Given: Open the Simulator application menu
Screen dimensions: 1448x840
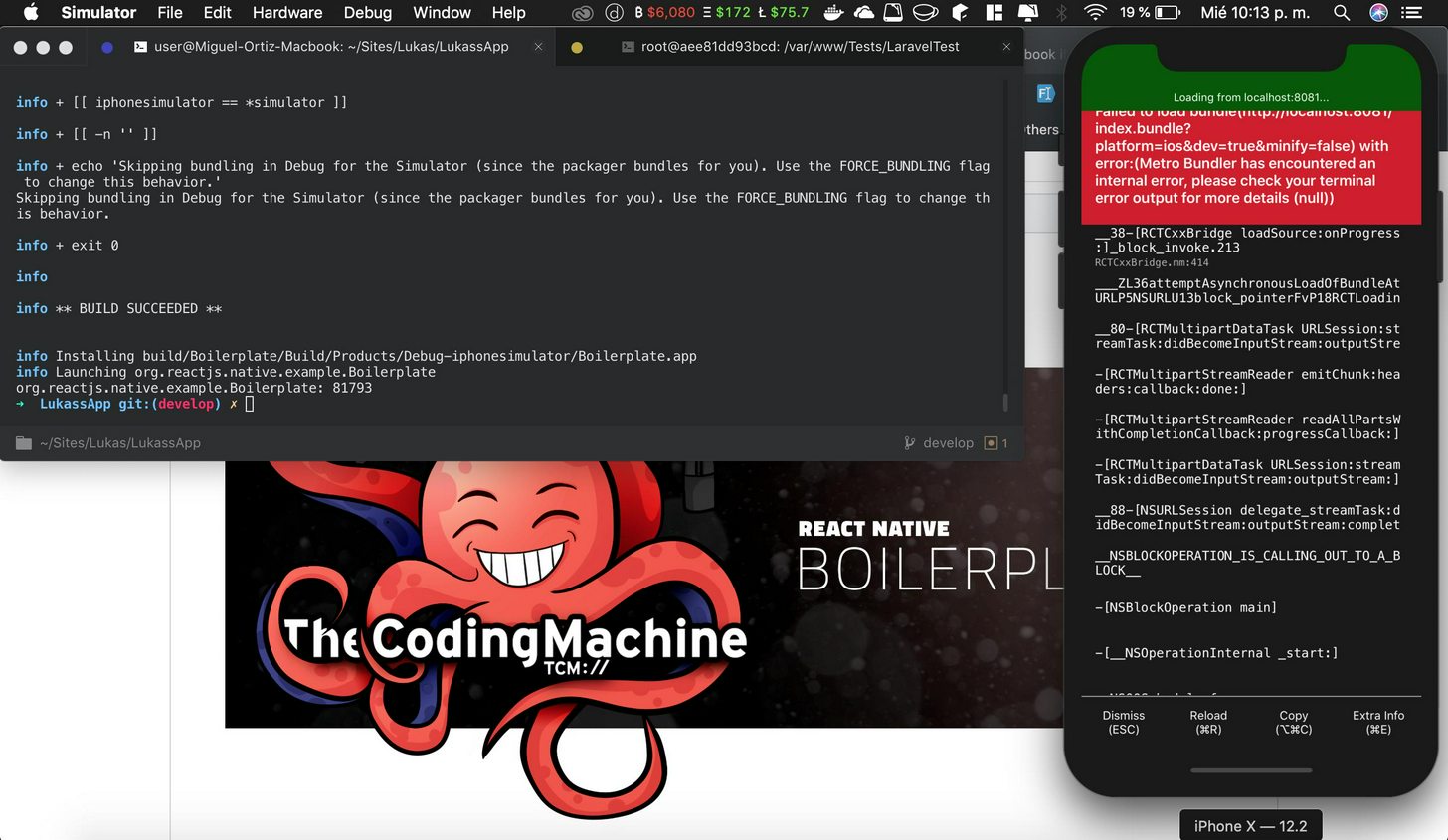Looking at the screenshot, I should tap(98, 13).
